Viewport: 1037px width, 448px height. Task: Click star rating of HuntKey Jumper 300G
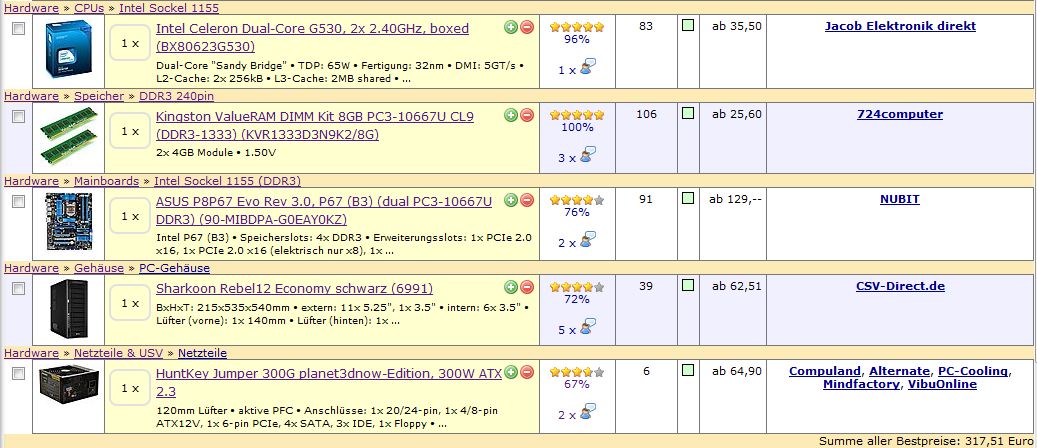pyautogui.click(x=577, y=372)
